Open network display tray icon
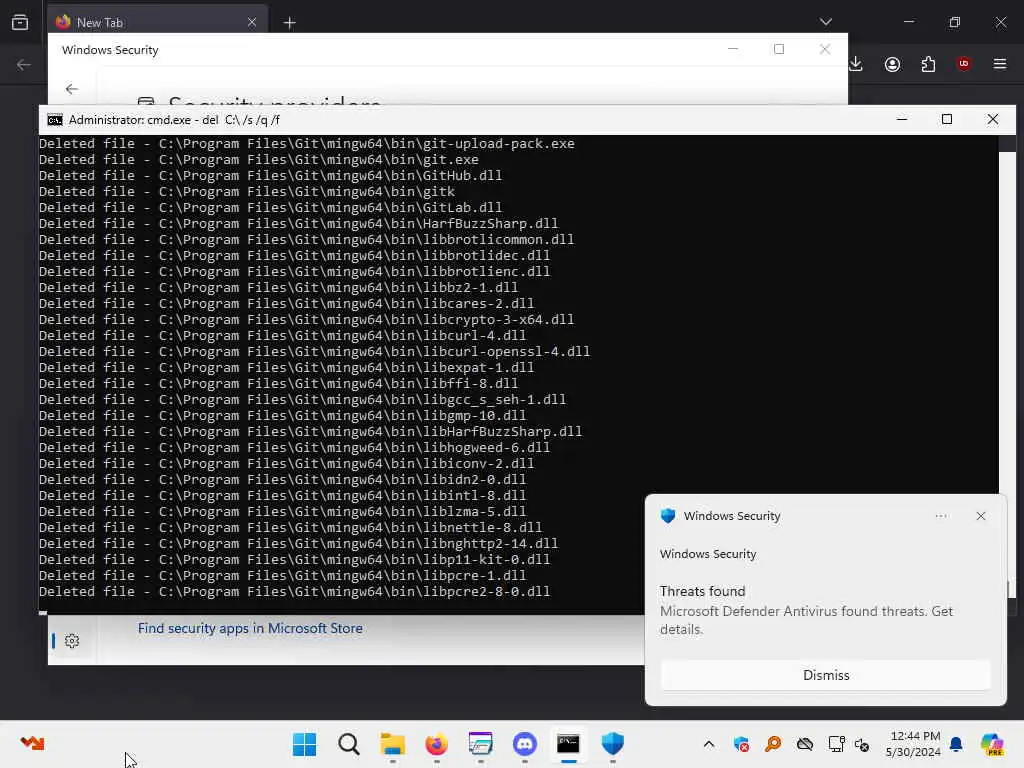 pos(836,744)
